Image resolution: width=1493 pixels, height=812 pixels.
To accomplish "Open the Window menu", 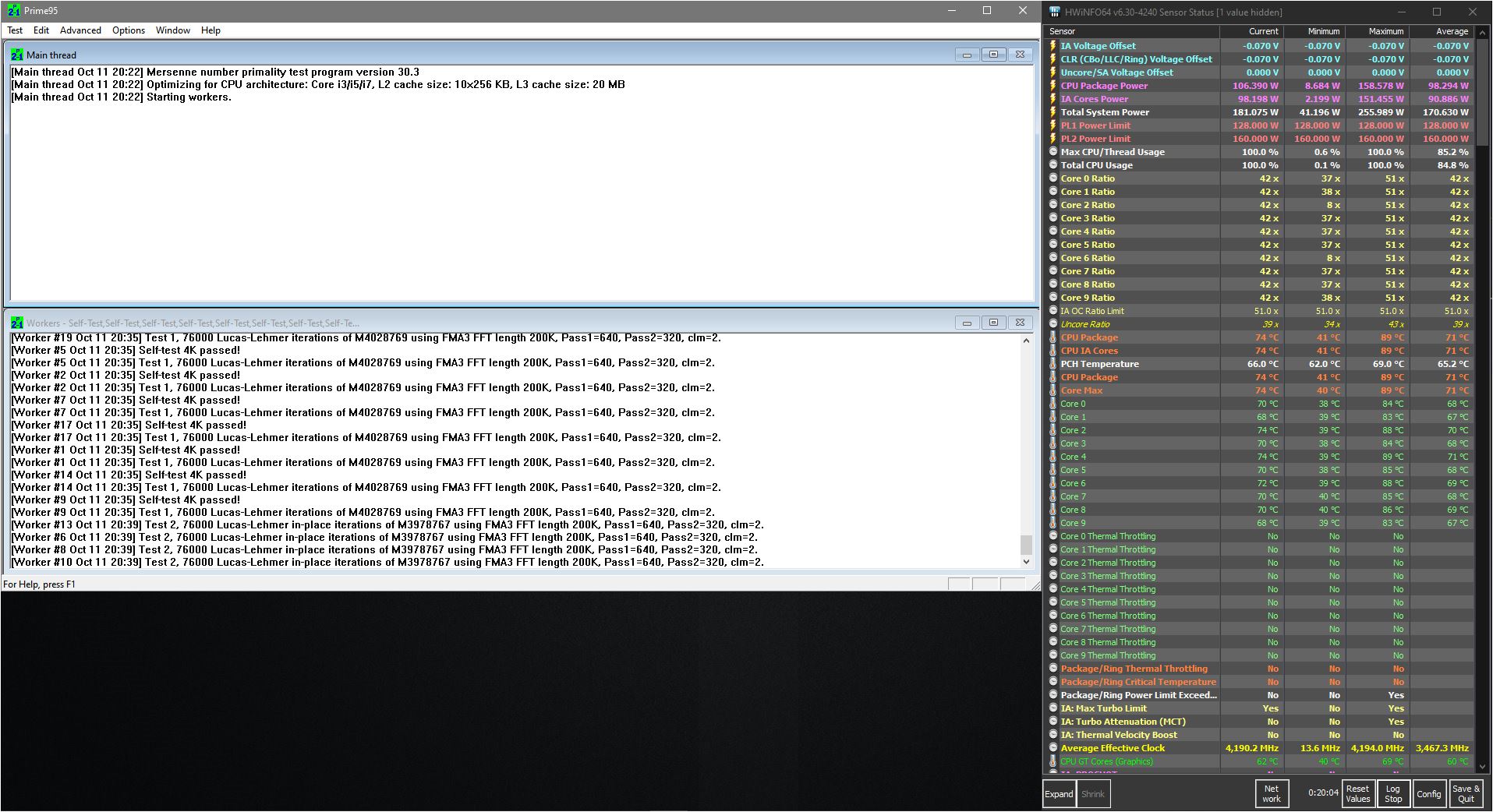I will click(x=172, y=30).
